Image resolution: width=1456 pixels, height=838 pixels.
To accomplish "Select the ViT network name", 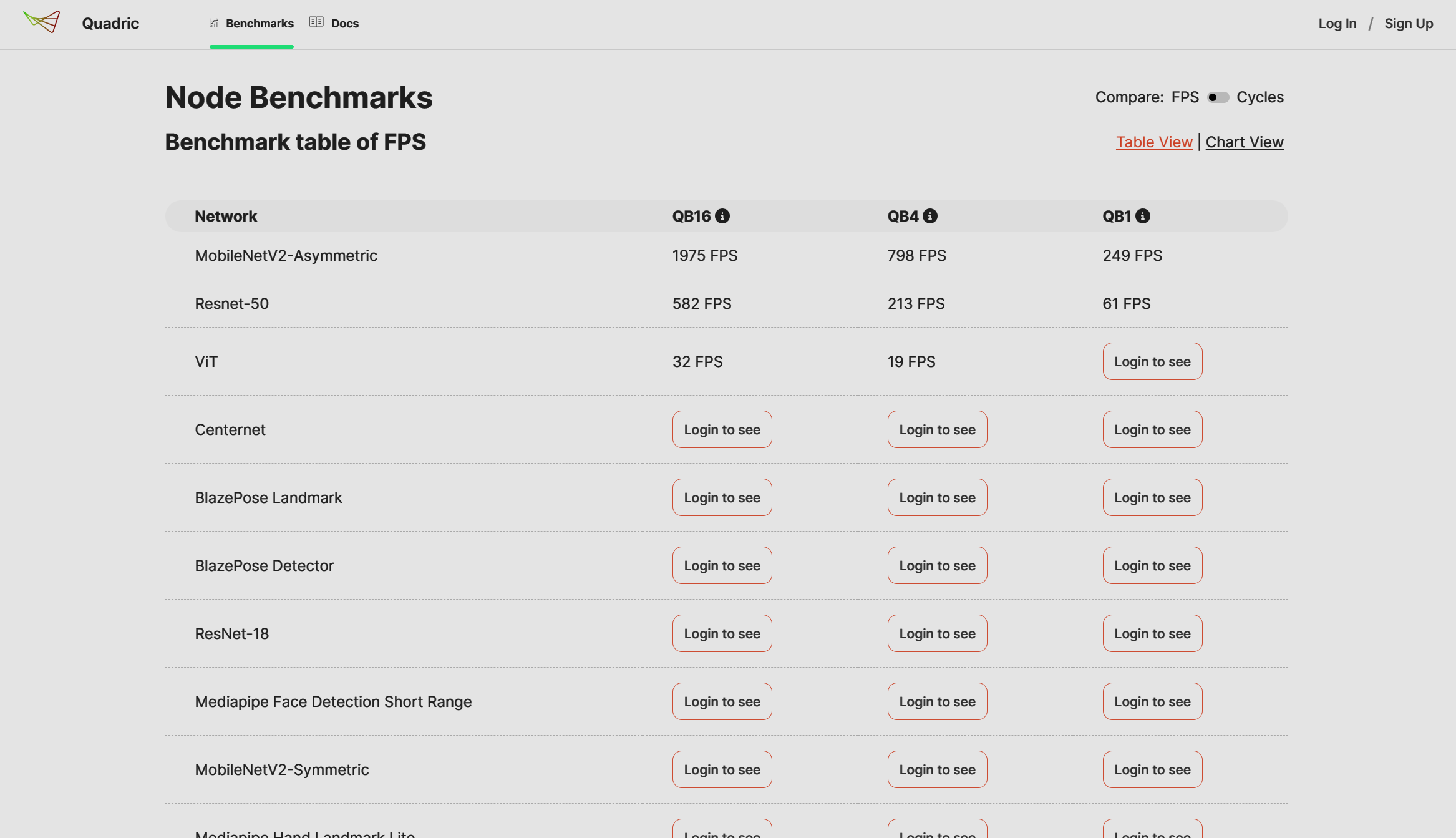I will point(206,362).
